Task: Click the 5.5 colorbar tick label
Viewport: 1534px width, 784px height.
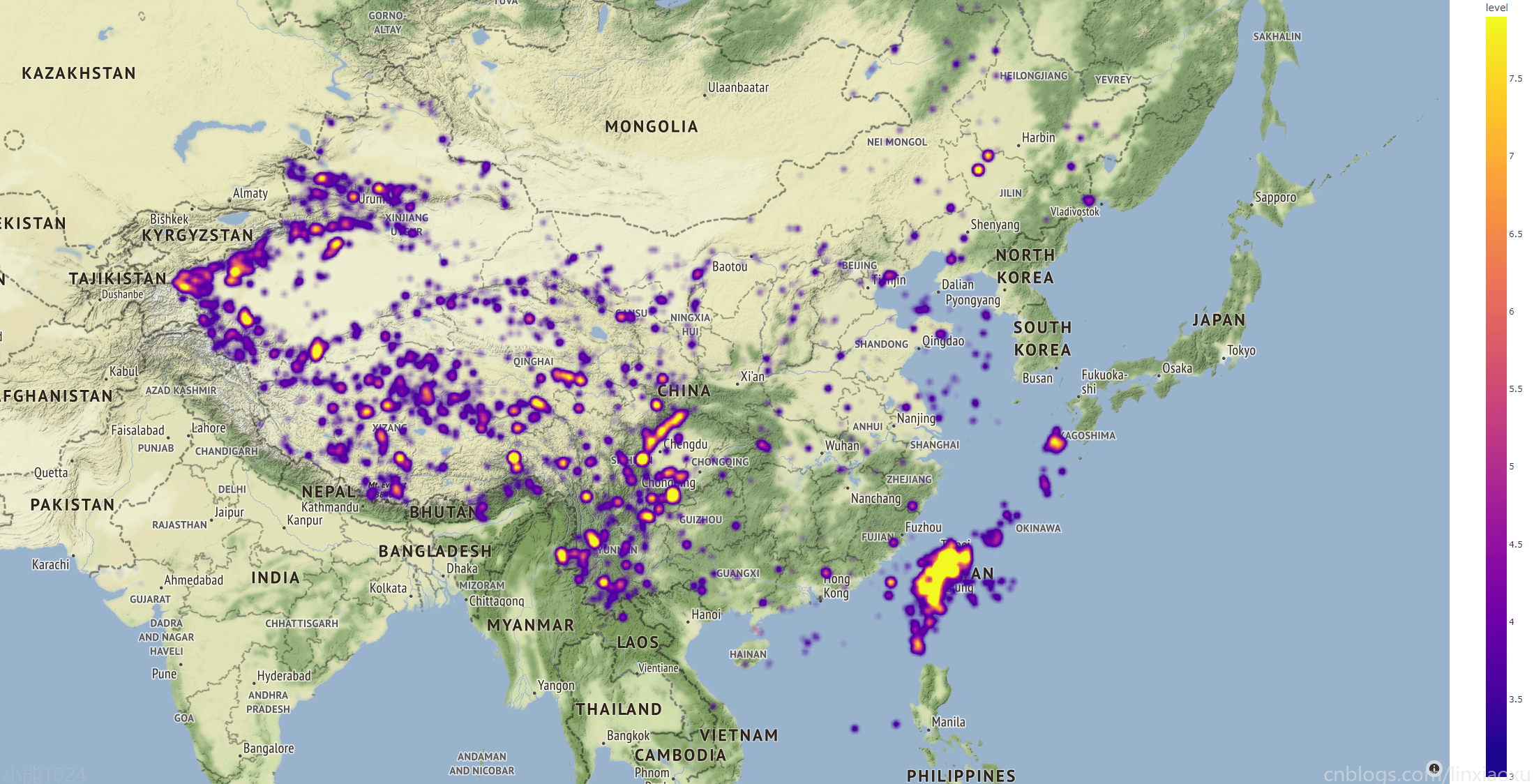Action: click(1516, 389)
